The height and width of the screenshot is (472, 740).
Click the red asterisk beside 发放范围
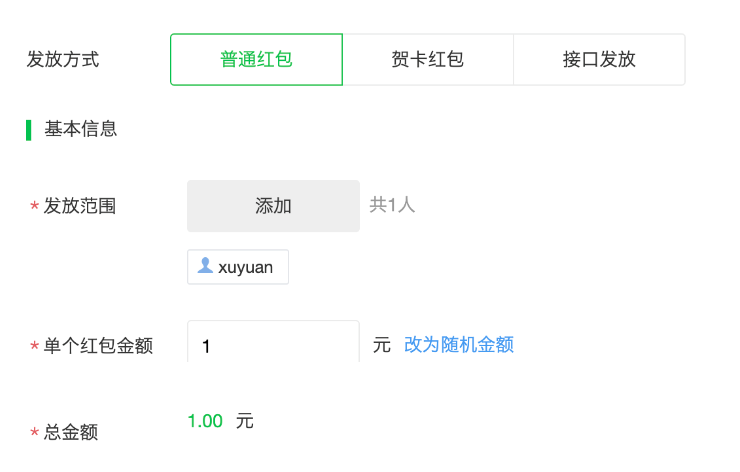[x=34, y=206]
